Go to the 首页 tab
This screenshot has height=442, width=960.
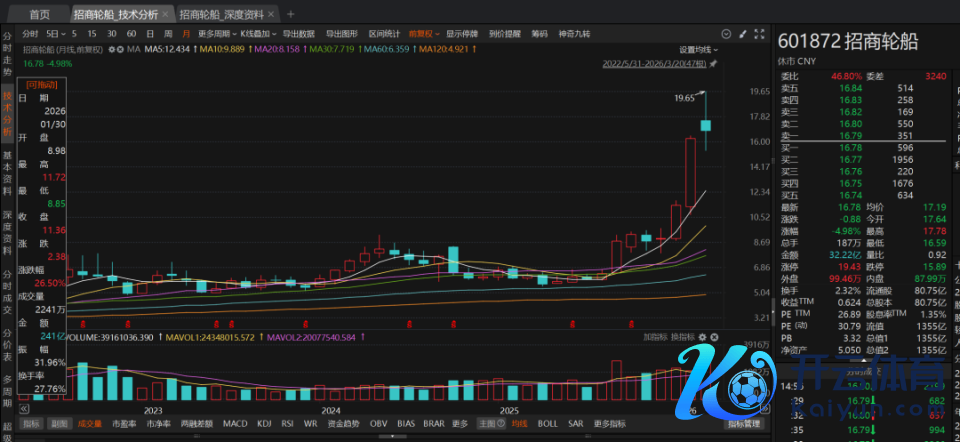pos(39,14)
